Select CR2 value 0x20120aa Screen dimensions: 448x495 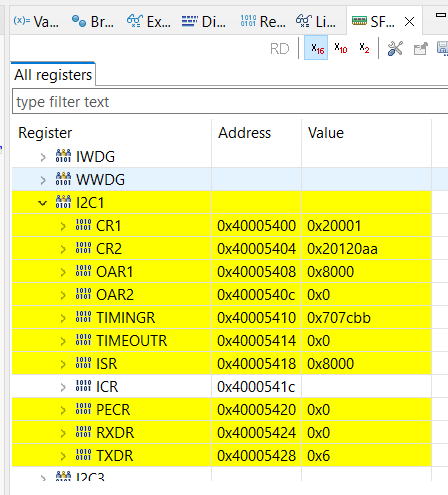pos(342,249)
